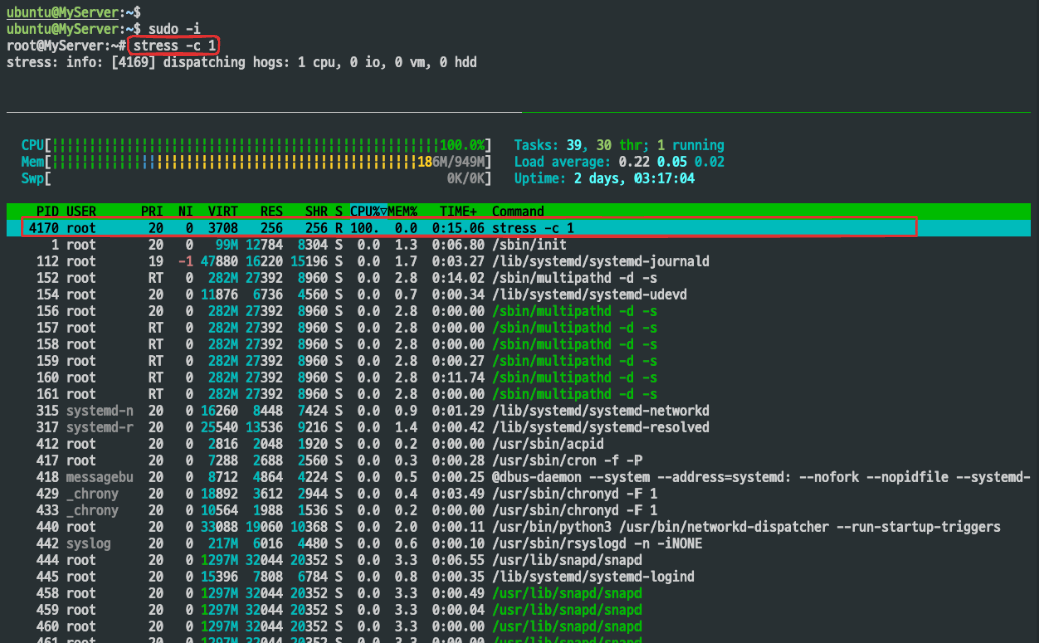Screen dimensions: 1039x643
Task: Select the rsyslogd process row
Action: 519,544
